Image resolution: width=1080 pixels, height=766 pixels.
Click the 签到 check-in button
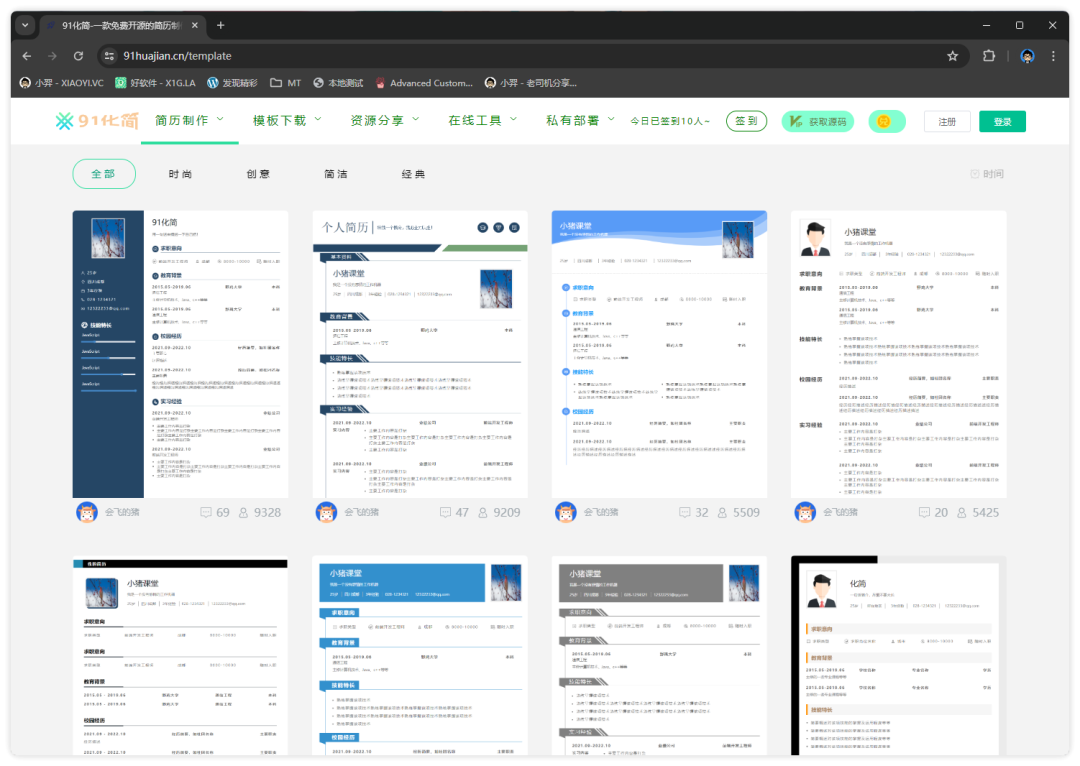tap(747, 121)
